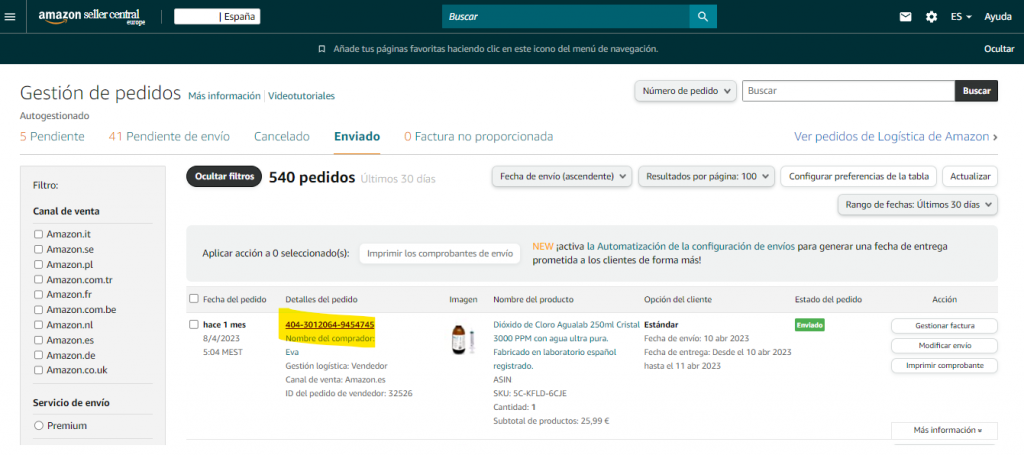Viewport: 1024px width, 455px height.
Task: Hide the favorites banner with Ocultar
Action: coord(999,49)
